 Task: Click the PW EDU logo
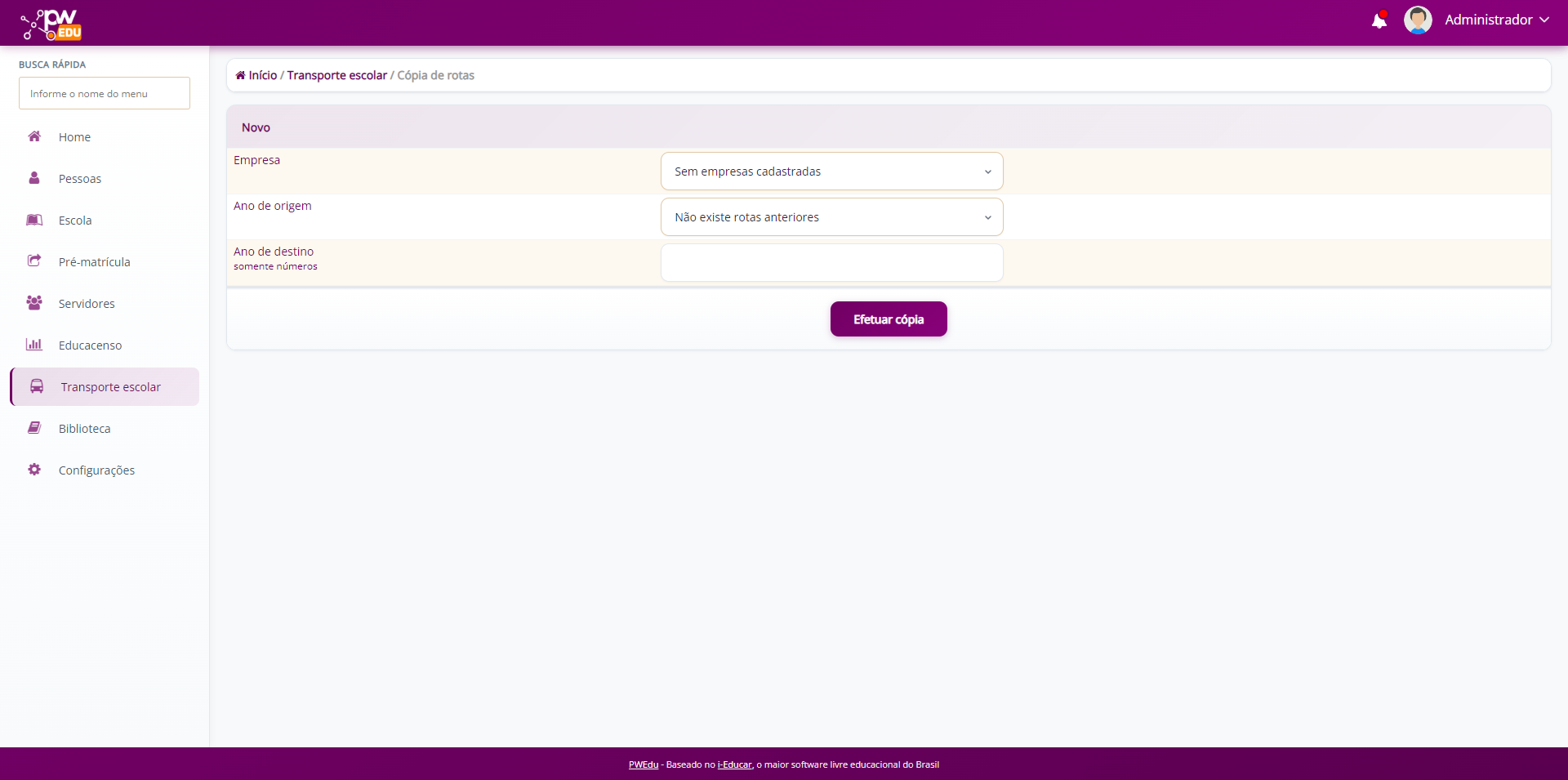51,24
